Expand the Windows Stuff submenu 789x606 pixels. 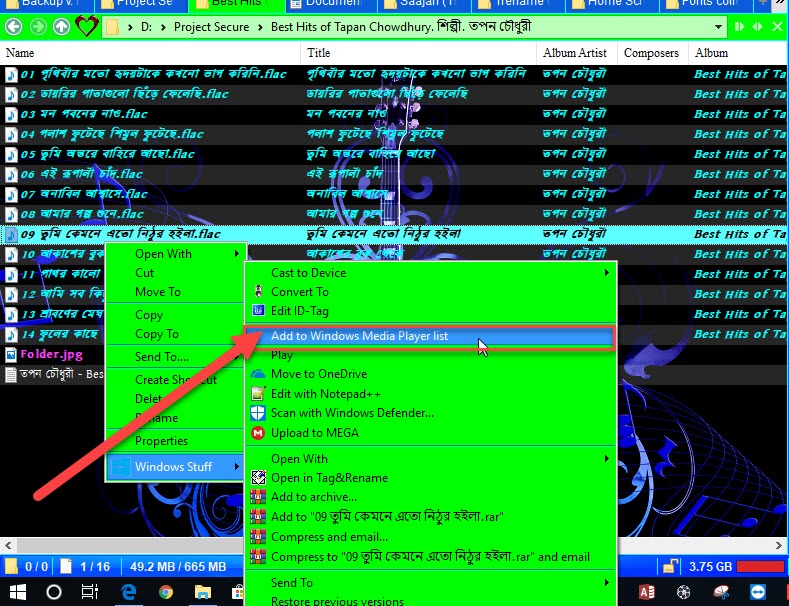[236, 467]
